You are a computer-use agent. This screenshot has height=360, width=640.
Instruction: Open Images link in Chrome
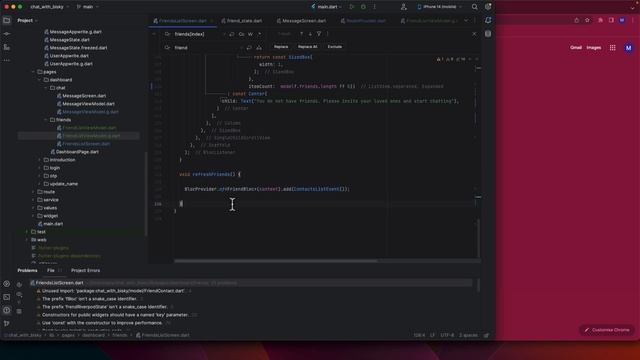click(594, 48)
